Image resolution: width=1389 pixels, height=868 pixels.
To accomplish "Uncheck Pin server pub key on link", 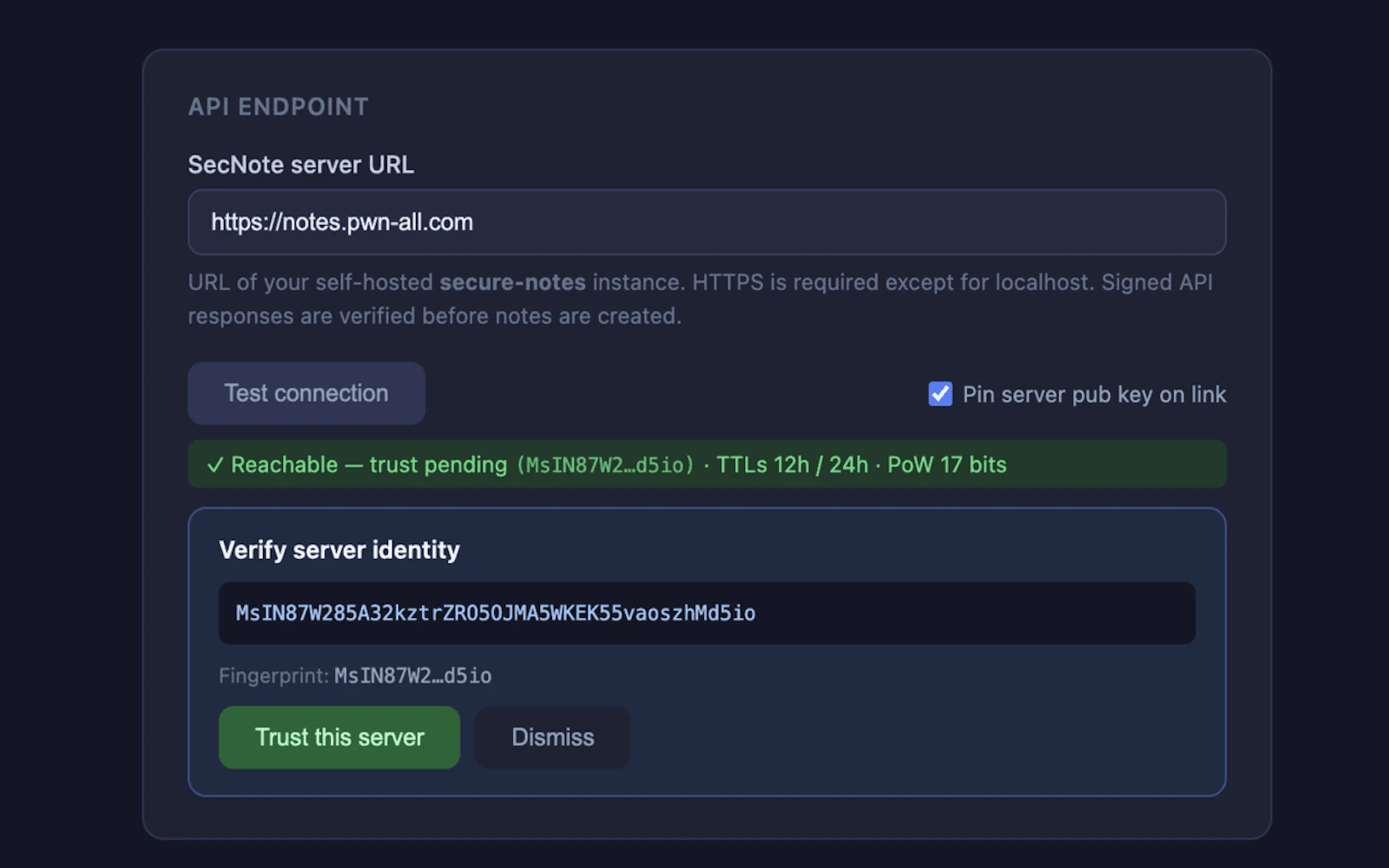I will (940, 394).
